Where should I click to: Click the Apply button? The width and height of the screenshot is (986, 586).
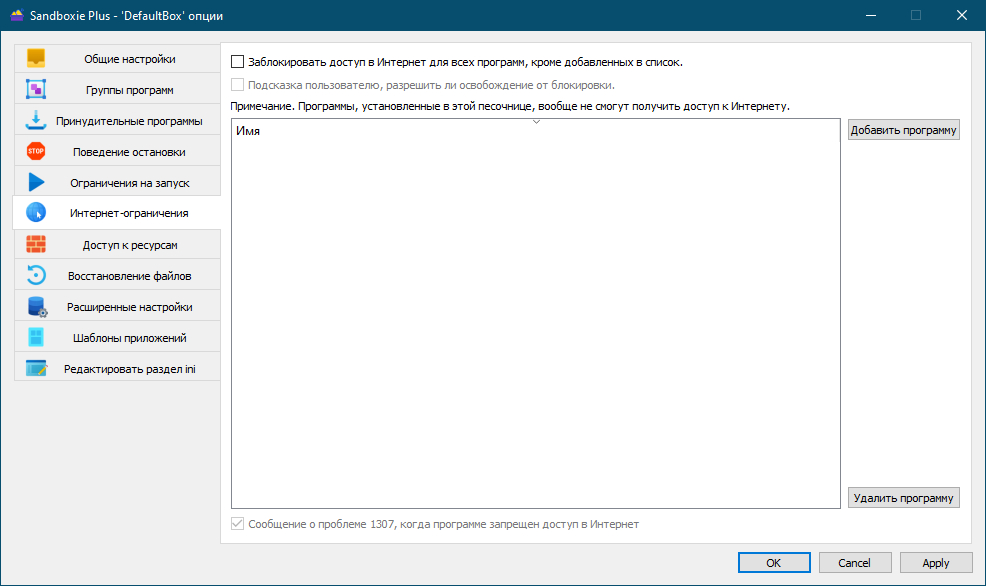point(936,563)
